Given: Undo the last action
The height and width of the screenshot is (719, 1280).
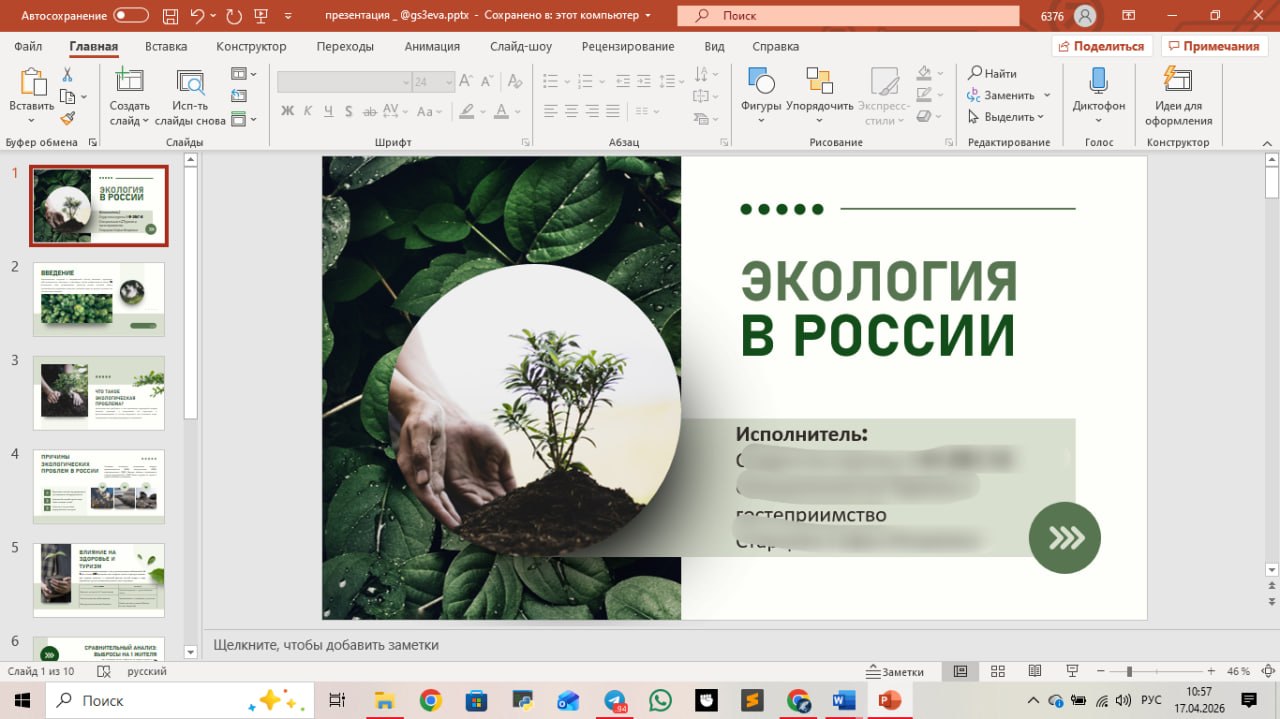Looking at the screenshot, I should pos(197,15).
